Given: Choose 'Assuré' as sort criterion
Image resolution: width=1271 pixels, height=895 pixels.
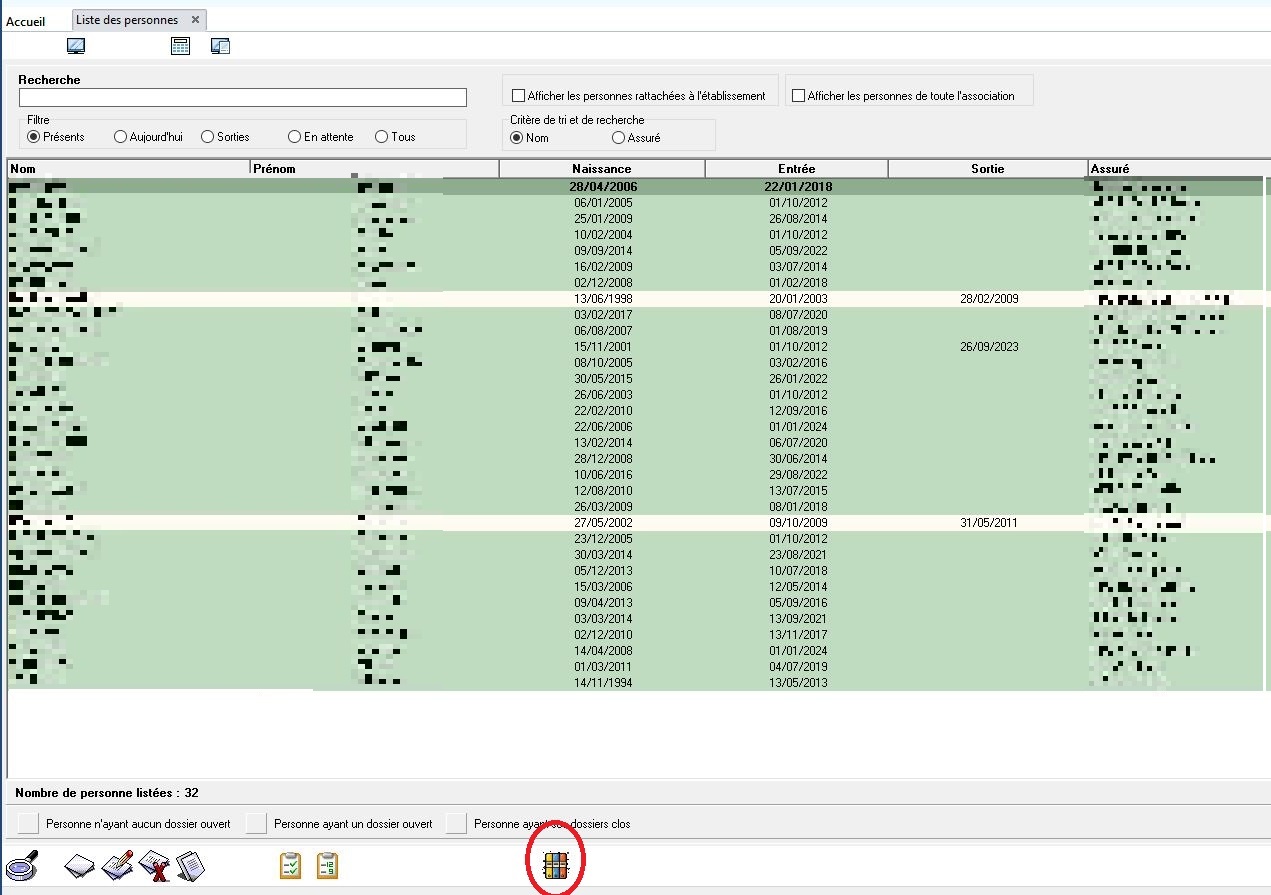Looking at the screenshot, I should pos(618,138).
